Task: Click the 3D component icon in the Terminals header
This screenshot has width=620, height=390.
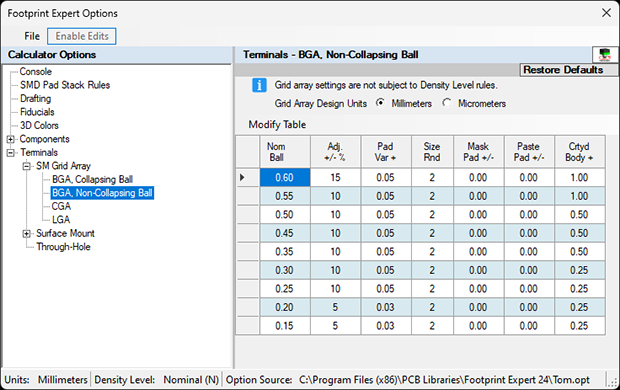Action: tap(605, 55)
